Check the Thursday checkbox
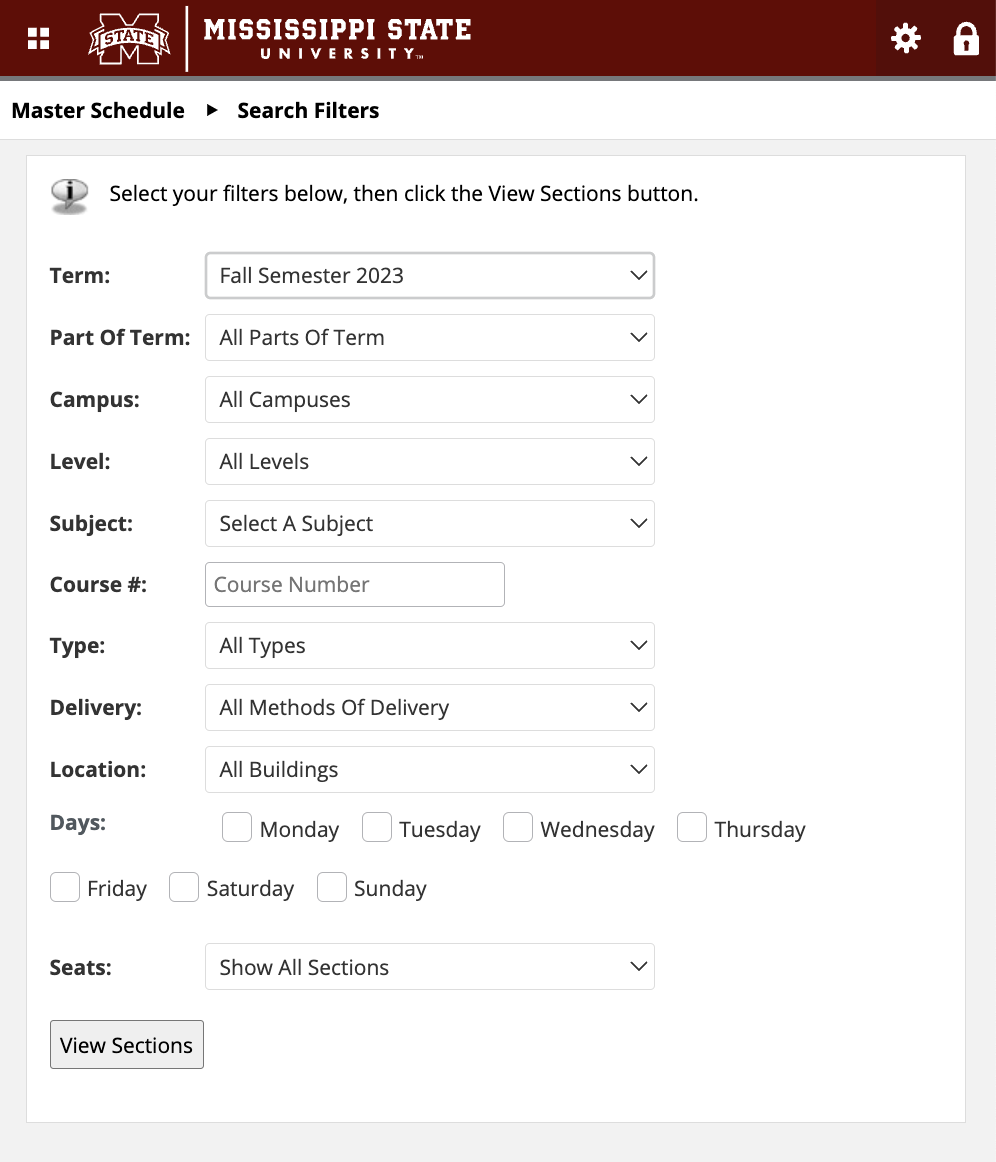This screenshot has width=996, height=1162. point(691,827)
